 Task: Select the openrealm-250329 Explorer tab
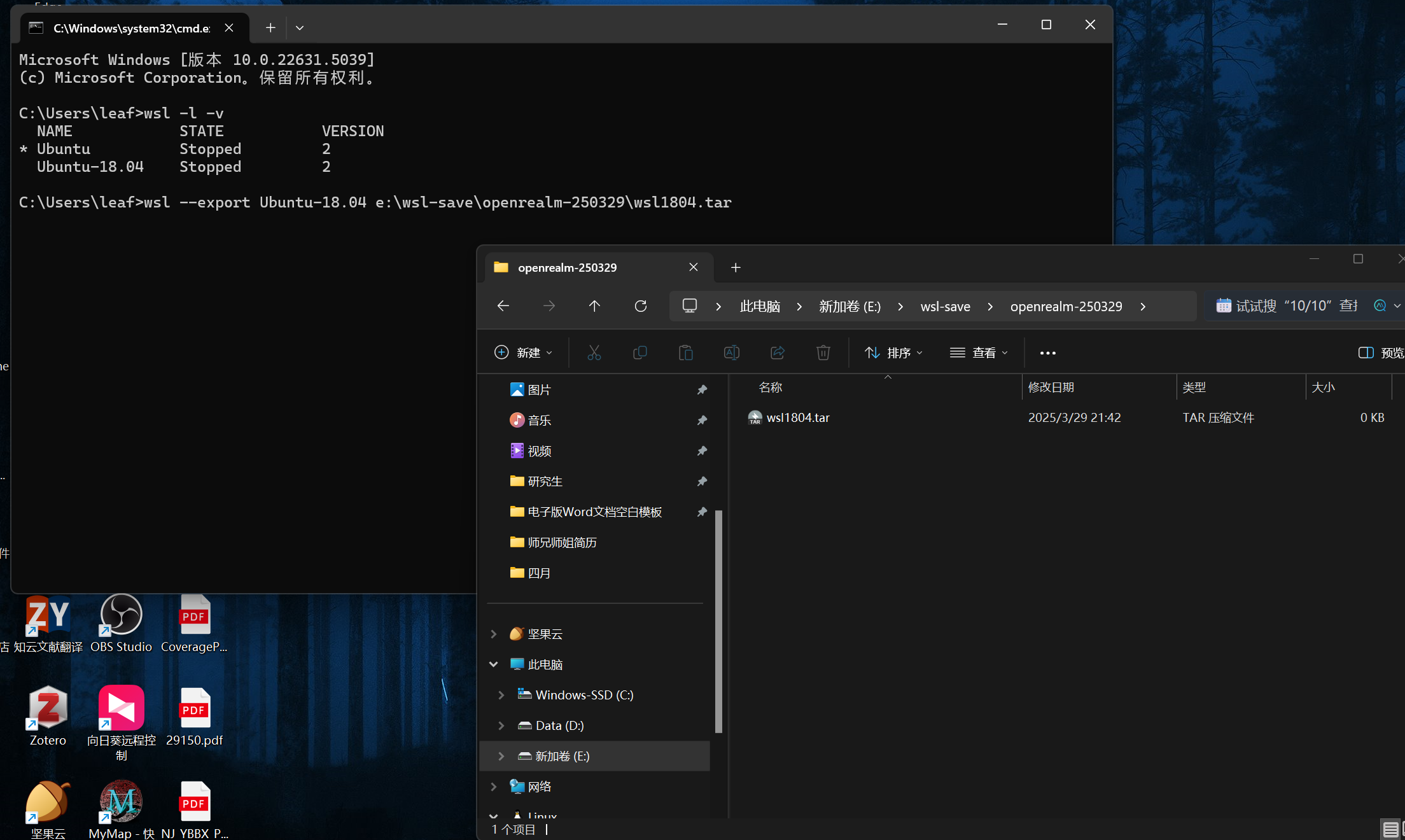point(566,267)
